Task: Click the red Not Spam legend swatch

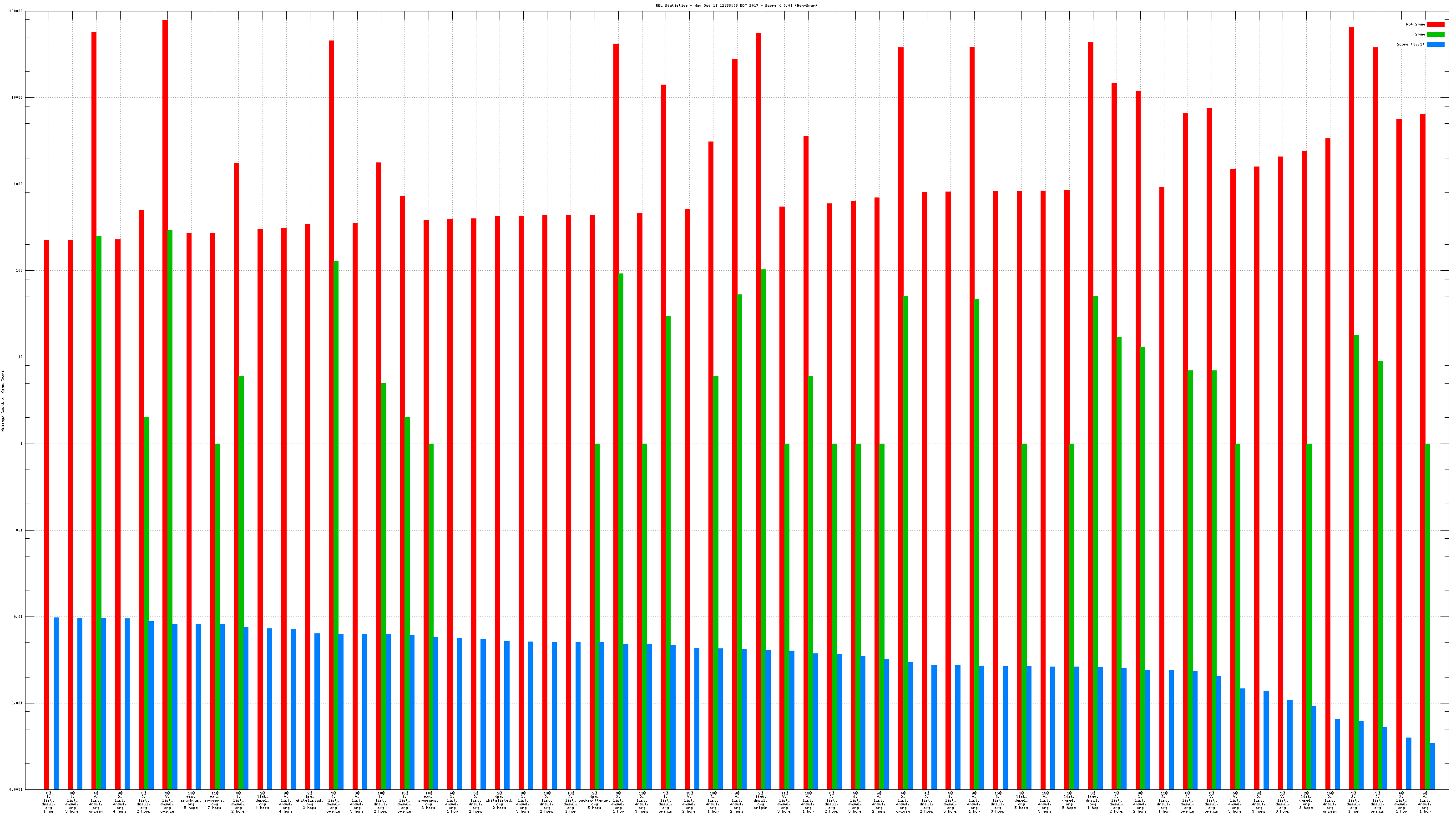Action: coord(1435,24)
